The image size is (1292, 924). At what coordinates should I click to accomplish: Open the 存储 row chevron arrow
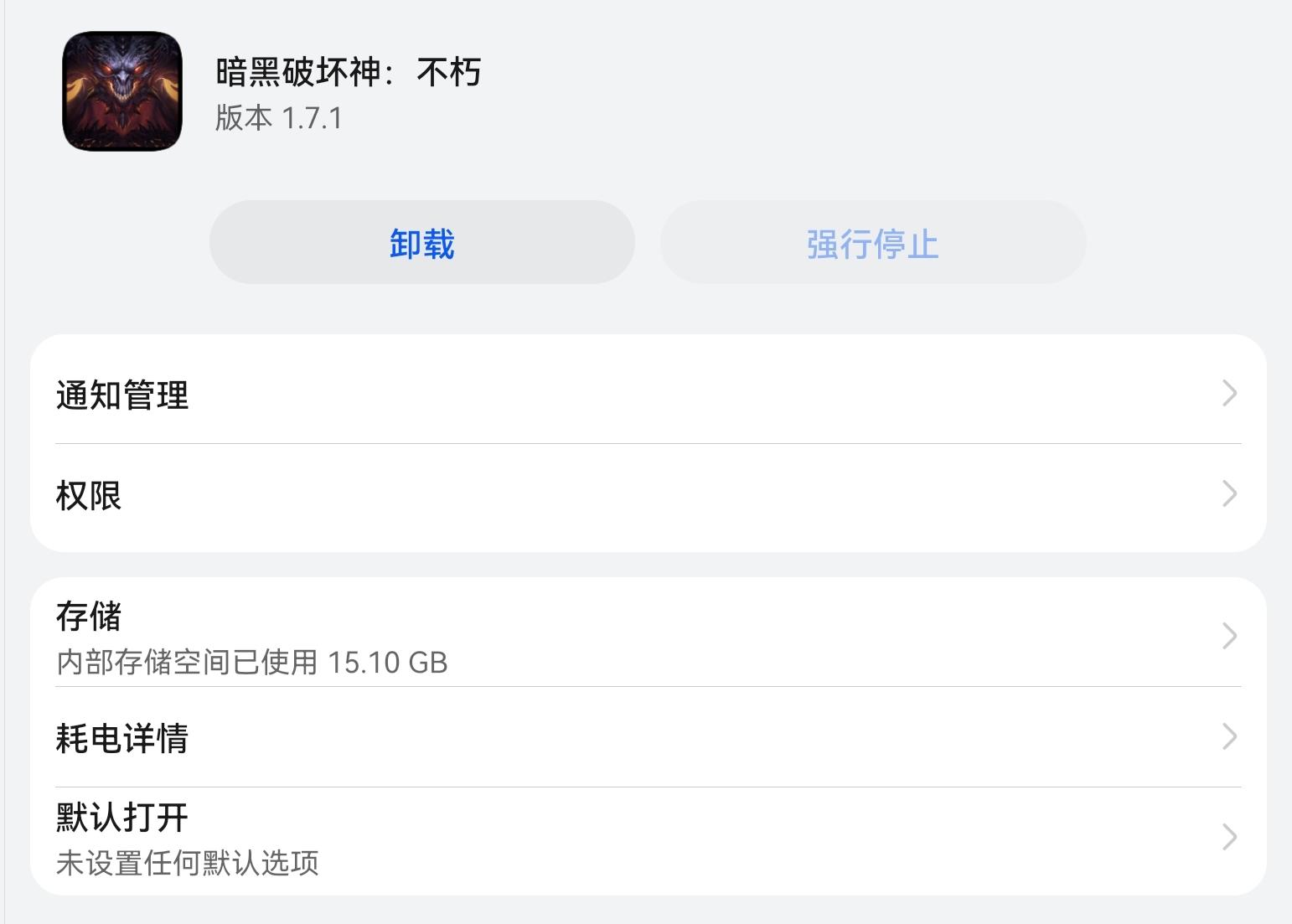tap(1229, 636)
